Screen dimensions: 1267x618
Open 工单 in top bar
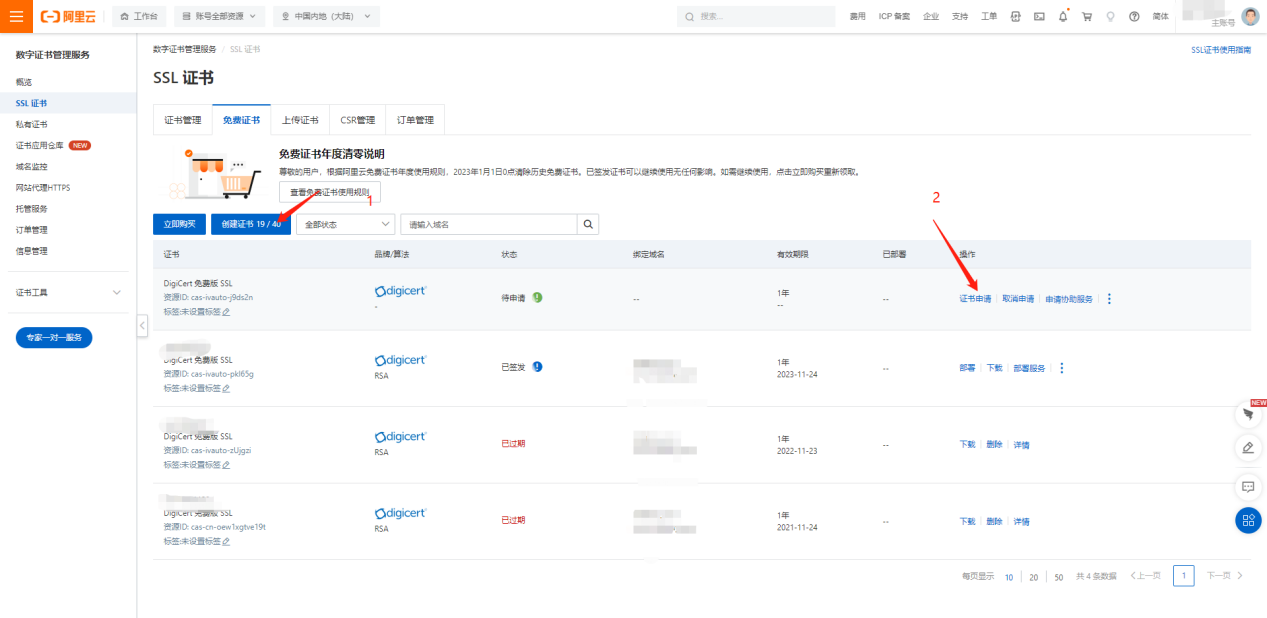[989, 17]
